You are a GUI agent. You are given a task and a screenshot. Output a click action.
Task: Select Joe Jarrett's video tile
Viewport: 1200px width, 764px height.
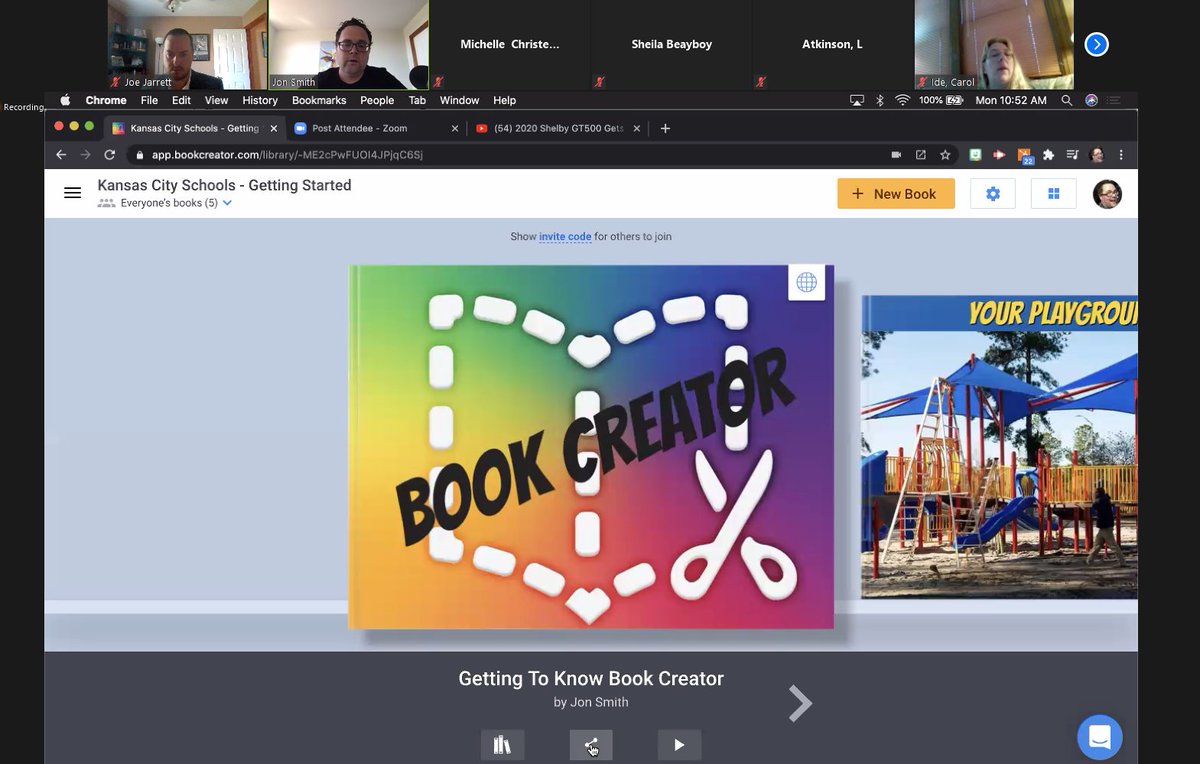click(x=187, y=45)
